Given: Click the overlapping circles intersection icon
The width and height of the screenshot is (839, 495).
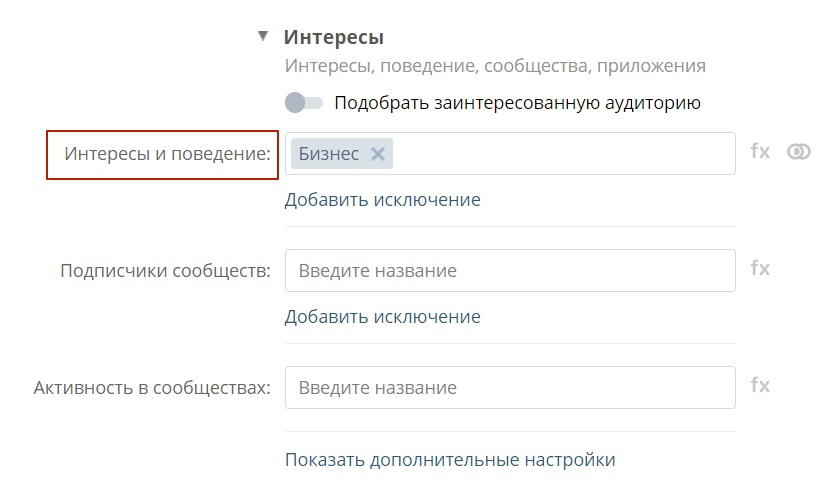Looking at the screenshot, I should tap(798, 152).
